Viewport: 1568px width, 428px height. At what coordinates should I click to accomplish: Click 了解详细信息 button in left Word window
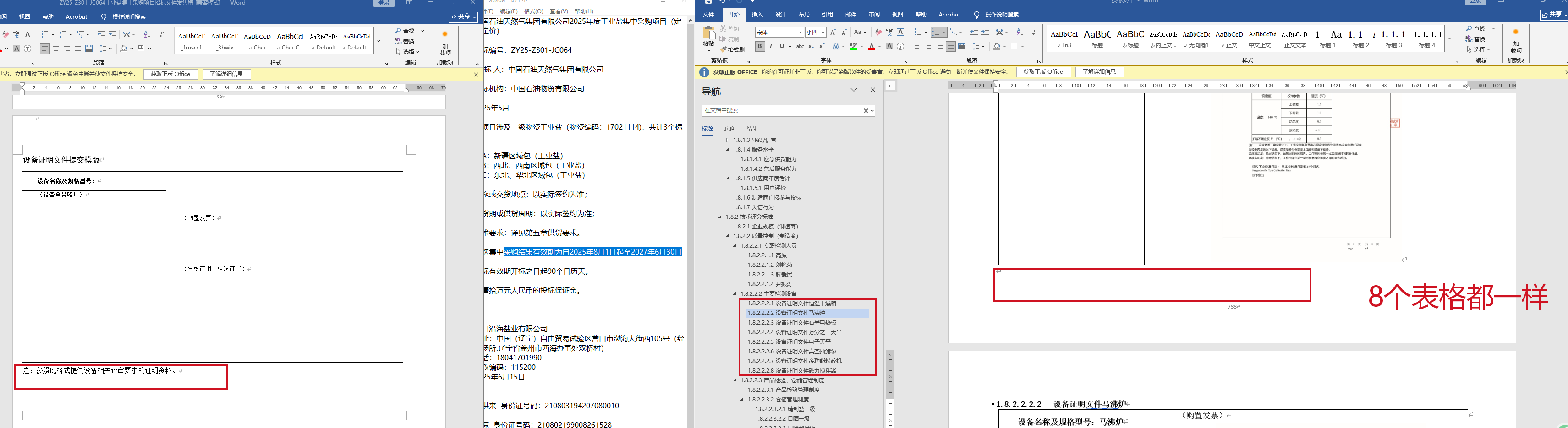(226, 74)
